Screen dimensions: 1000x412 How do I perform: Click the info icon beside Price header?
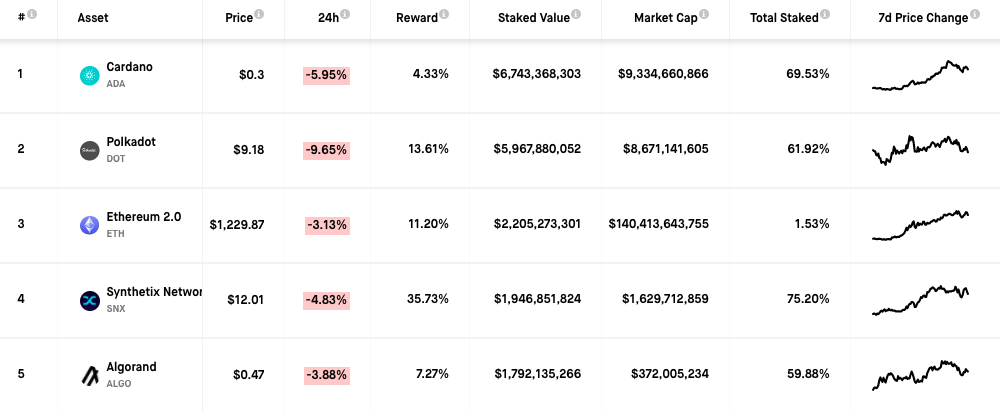(259, 15)
